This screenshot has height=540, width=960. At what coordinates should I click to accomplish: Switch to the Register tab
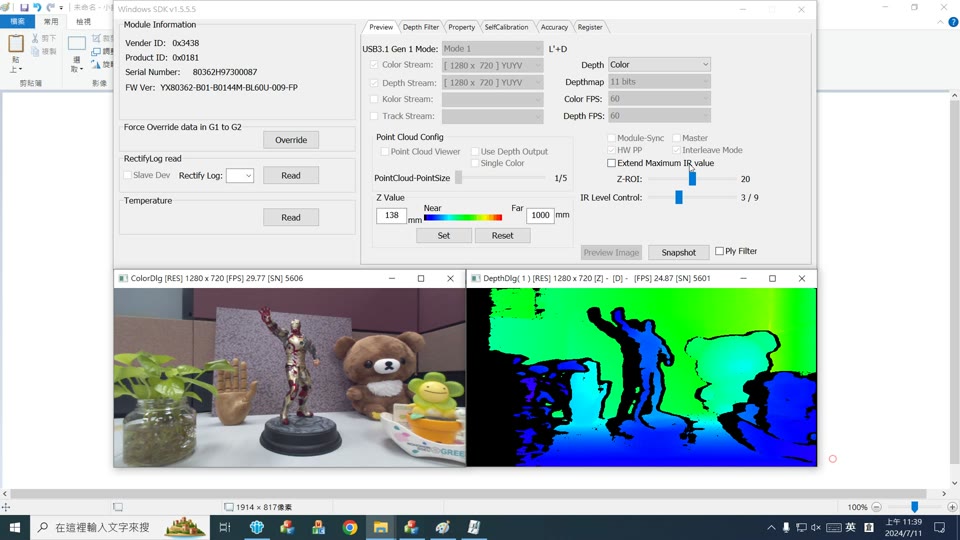pyautogui.click(x=590, y=27)
